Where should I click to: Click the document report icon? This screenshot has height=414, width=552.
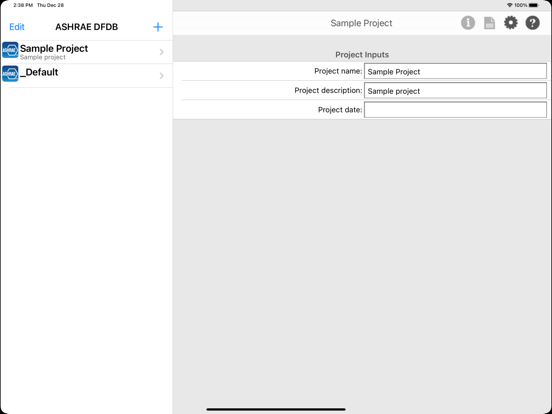(489, 23)
